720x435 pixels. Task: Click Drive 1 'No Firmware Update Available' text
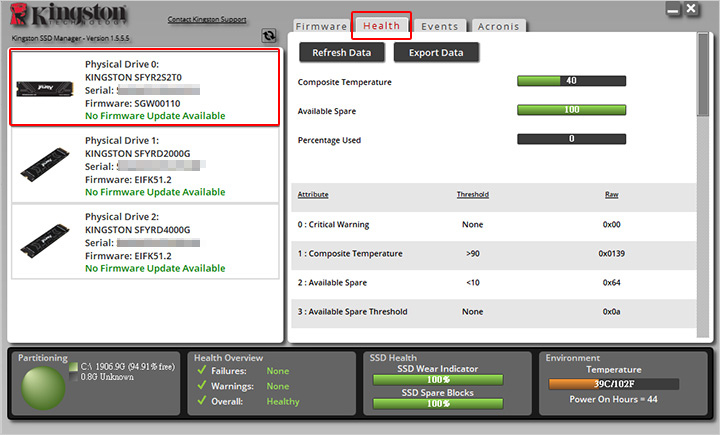click(x=155, y=192)
